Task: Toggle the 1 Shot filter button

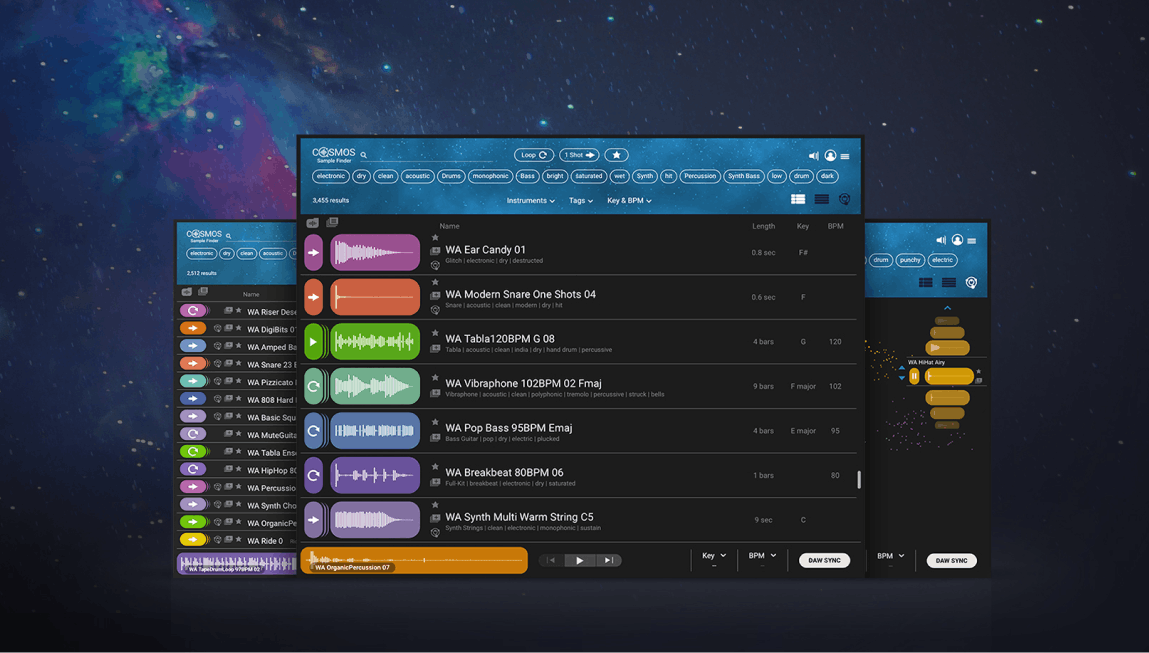Action: pyautogui.click(x=579, y=155)
